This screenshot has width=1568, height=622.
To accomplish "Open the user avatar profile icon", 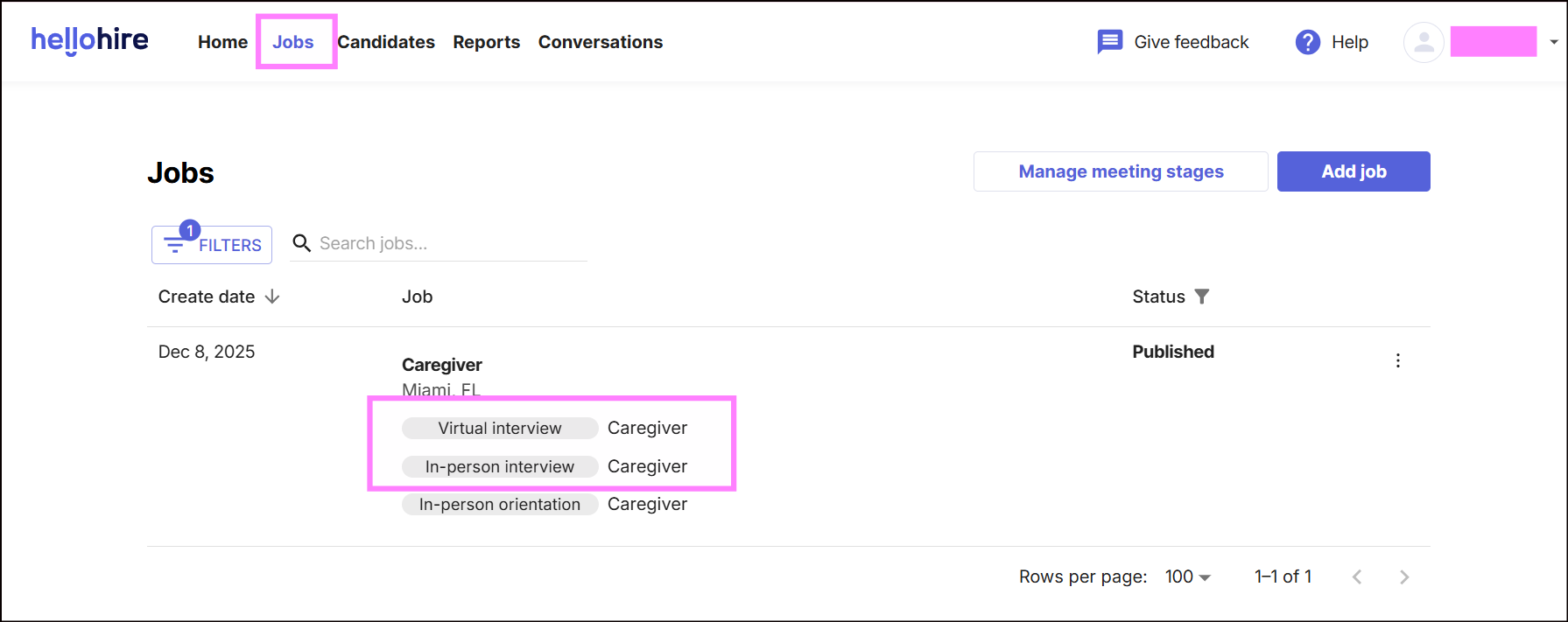I will point(1424,42).
